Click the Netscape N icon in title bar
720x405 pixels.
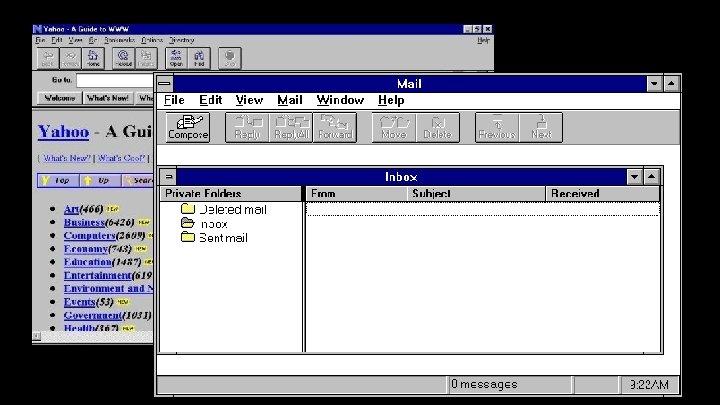click(37, 29)
